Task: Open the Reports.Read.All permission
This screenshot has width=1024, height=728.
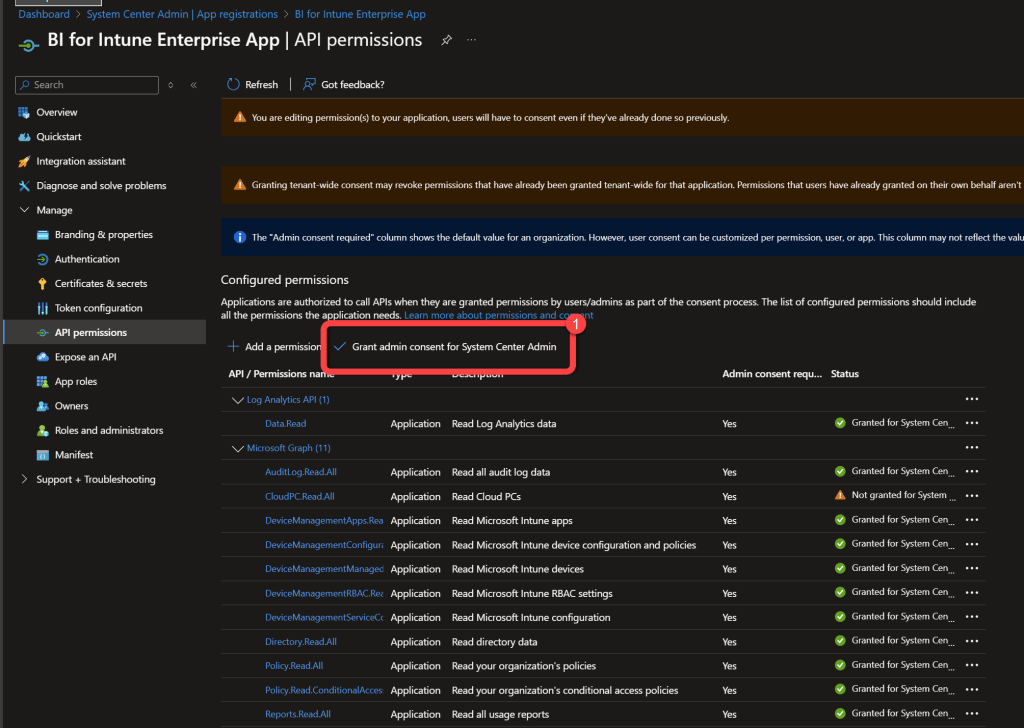Action: pyautogui.click(x=298, y=714)
